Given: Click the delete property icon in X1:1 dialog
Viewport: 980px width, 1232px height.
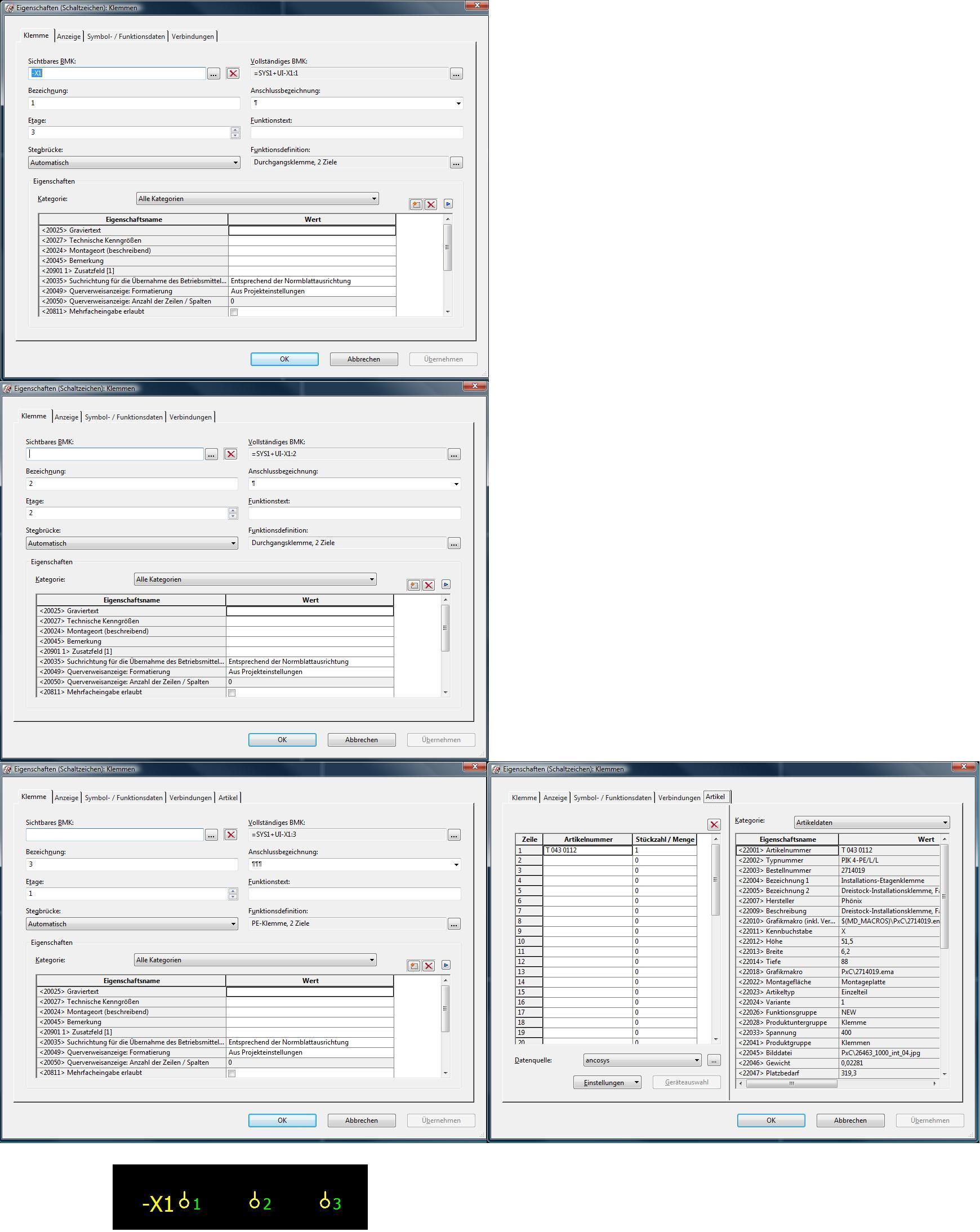Looking at the screenshot, I should 431,204.
